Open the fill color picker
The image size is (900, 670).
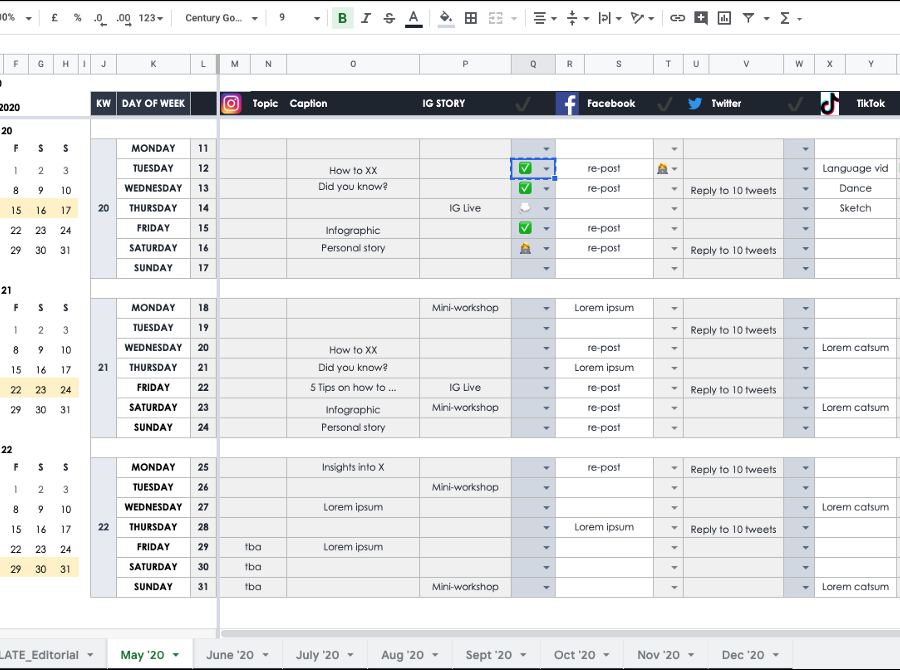pos(446,18)
